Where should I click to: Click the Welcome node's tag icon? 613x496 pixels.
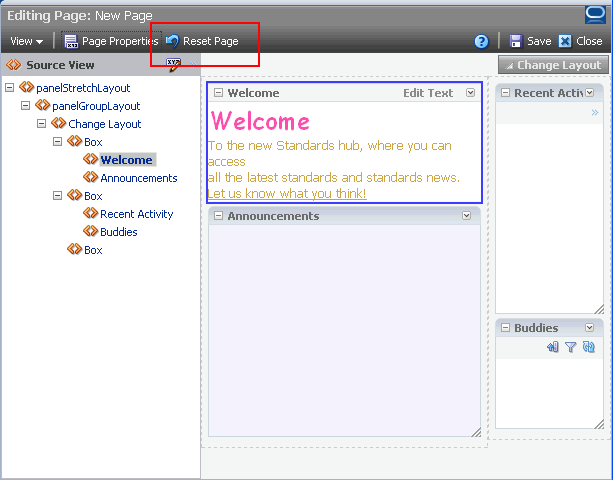click(x=90, y=159)
